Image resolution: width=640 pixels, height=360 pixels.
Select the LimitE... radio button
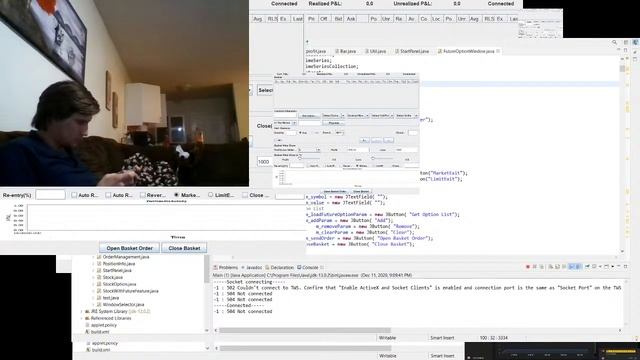[210, 195]
